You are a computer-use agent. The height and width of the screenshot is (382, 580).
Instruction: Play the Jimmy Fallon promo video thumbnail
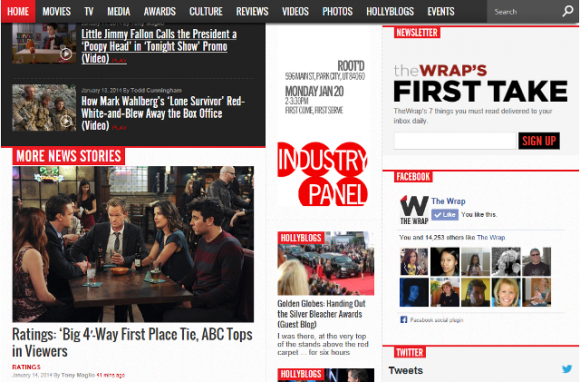[44, 43]
